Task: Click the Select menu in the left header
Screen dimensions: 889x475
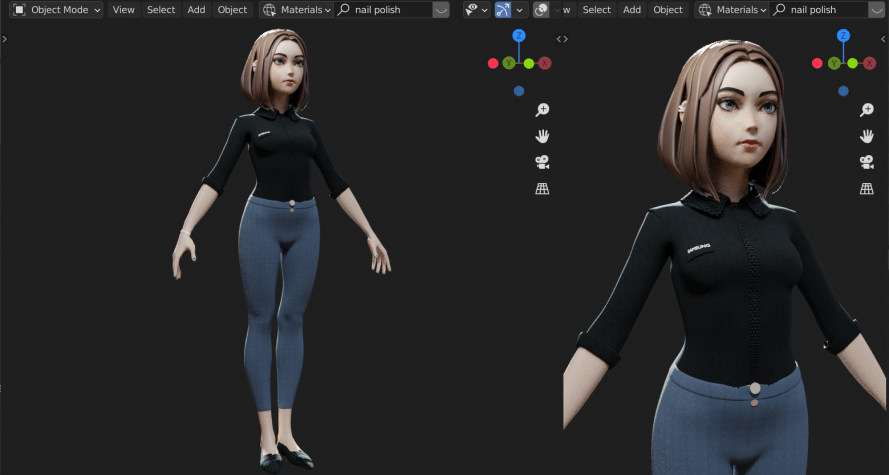Action: [x=161, y=10]
